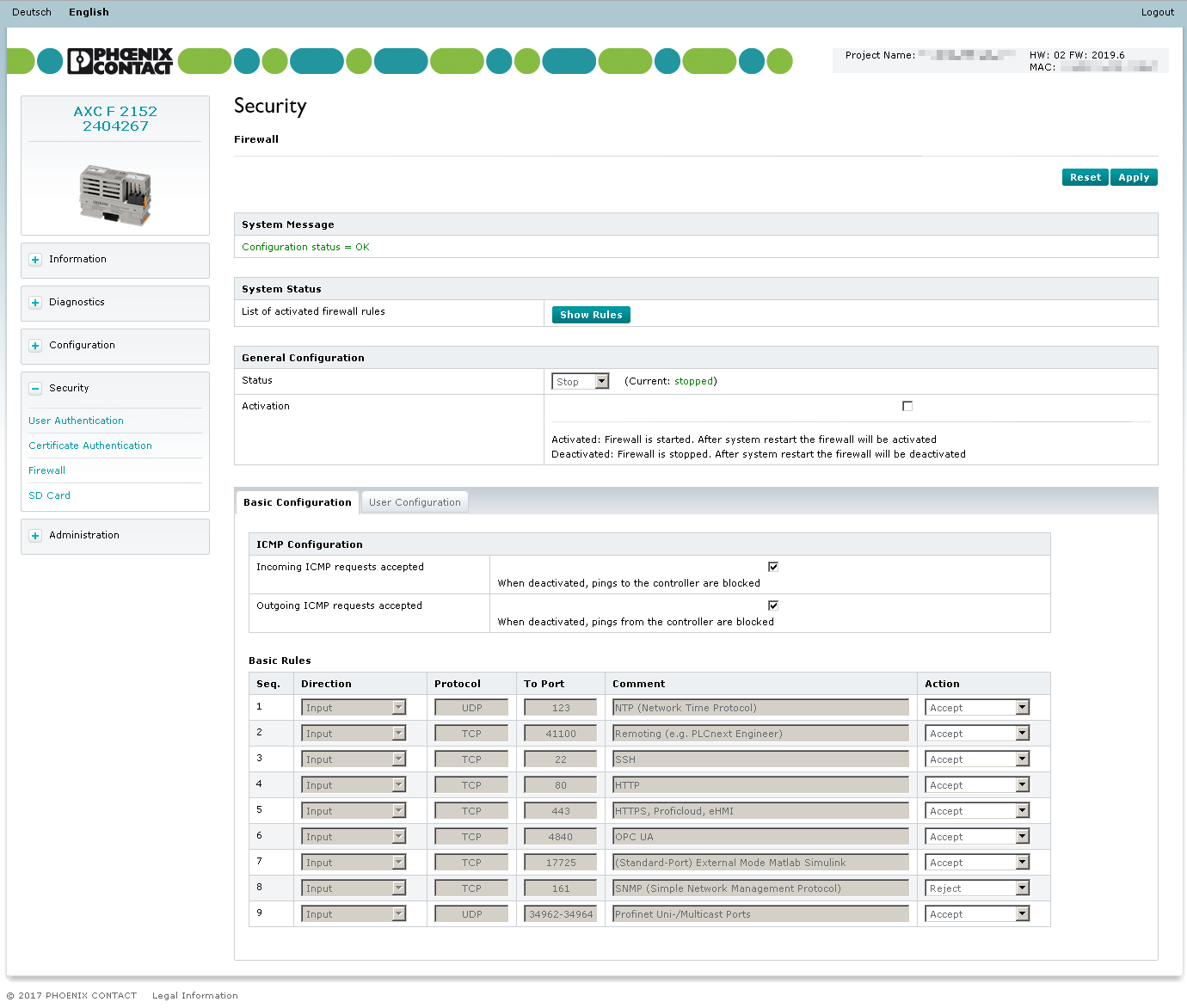
Task: Open the firewall Status dropdown
Action: (x=581, y=382)
